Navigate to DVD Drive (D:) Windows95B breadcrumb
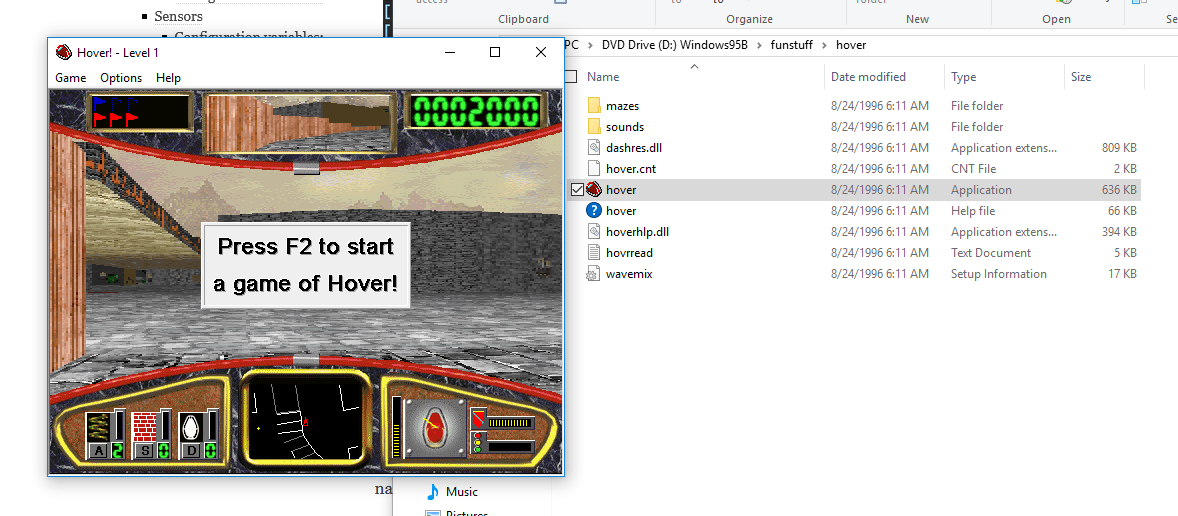 pyautogui.click(x=675, y=45)
